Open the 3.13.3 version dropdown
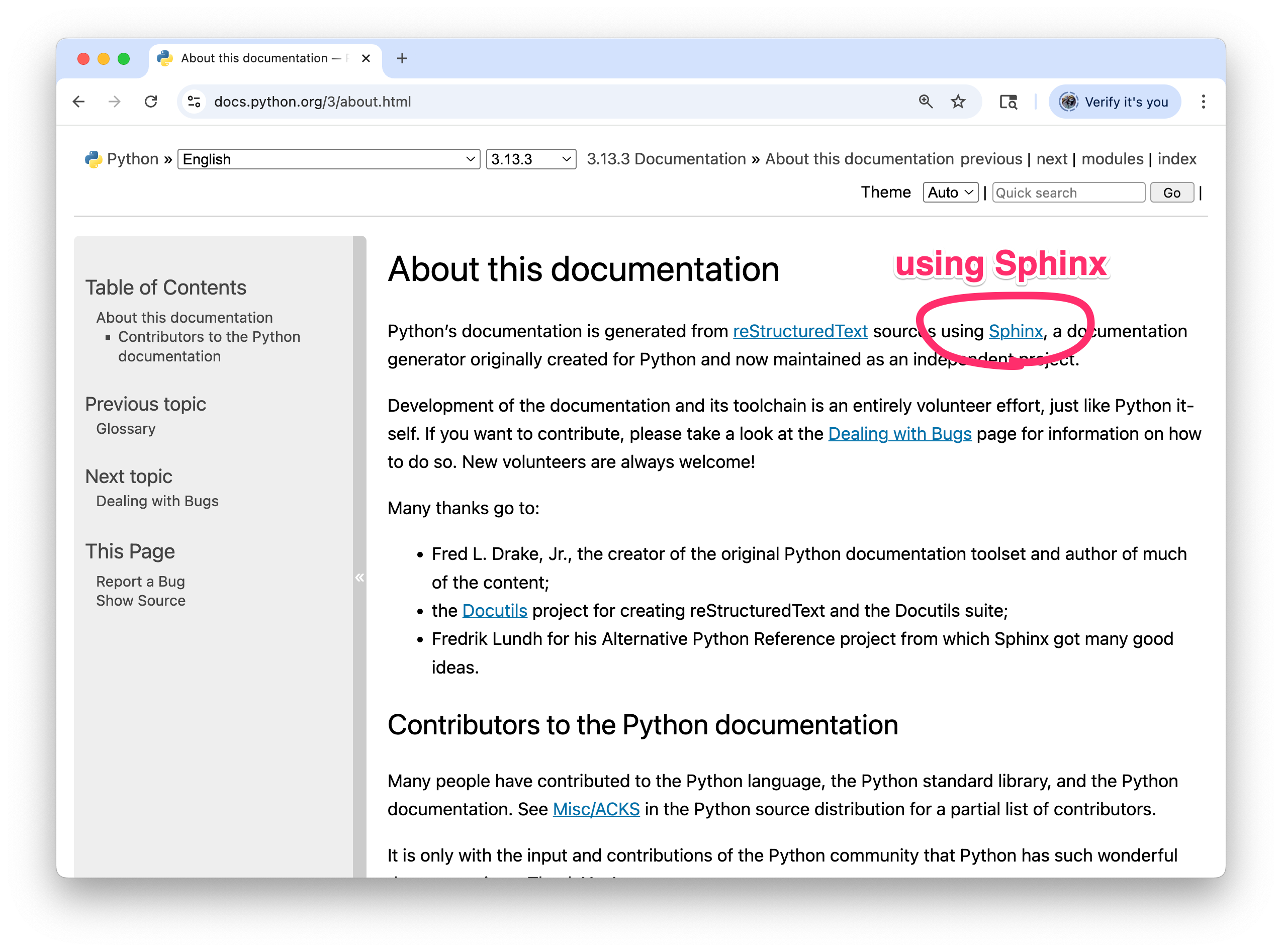 531,159
